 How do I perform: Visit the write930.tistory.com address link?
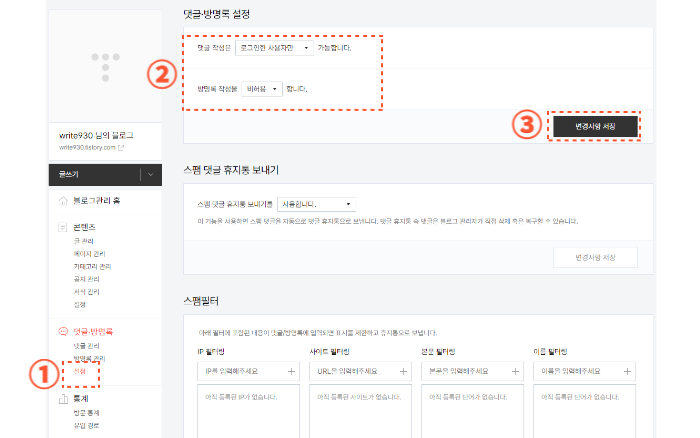(88, 147)
